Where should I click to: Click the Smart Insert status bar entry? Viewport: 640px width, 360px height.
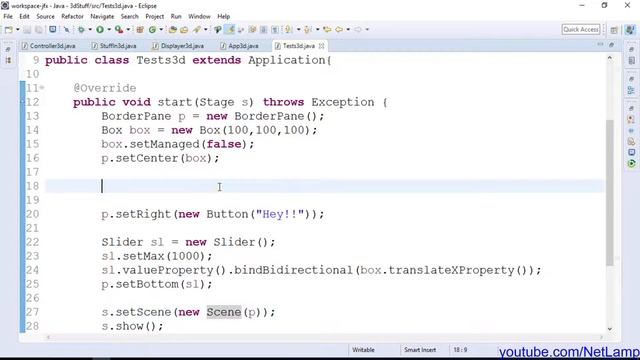tap(420, 350)
